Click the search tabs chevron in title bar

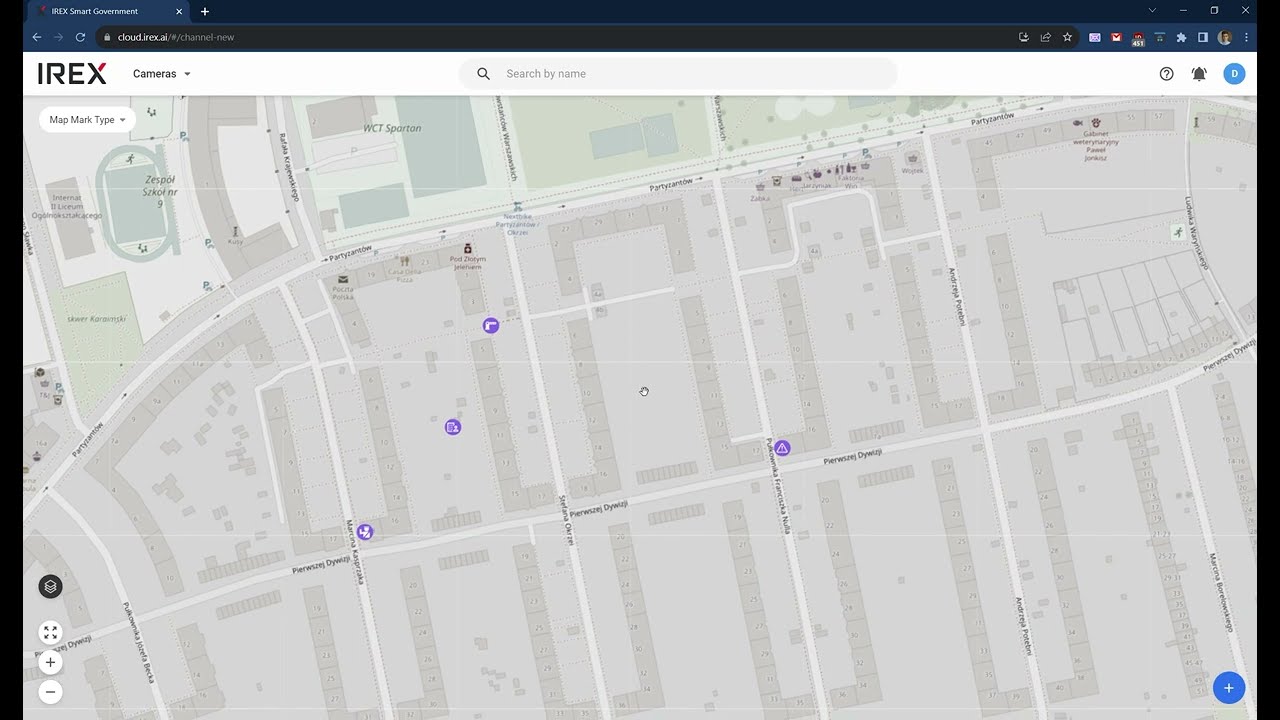click(1152, 10)
